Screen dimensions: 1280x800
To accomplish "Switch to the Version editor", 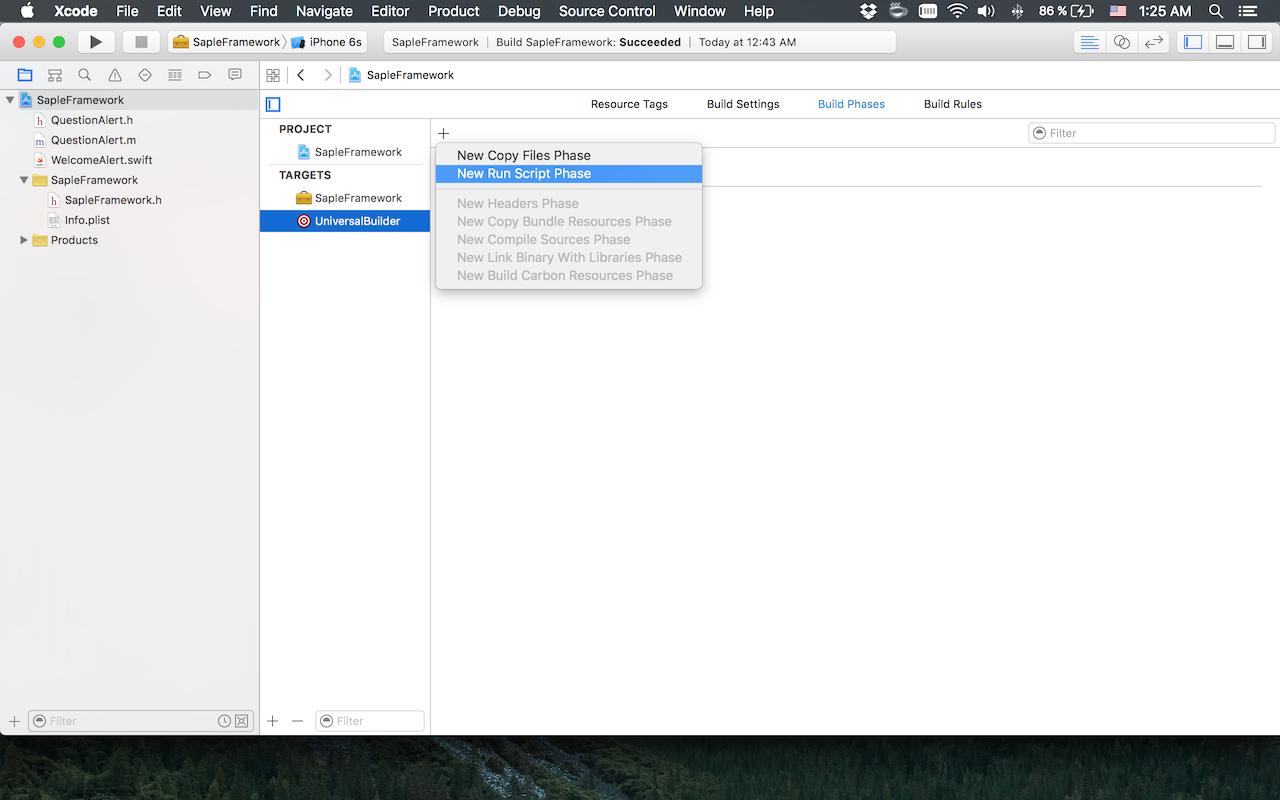I will (1154, 42).
